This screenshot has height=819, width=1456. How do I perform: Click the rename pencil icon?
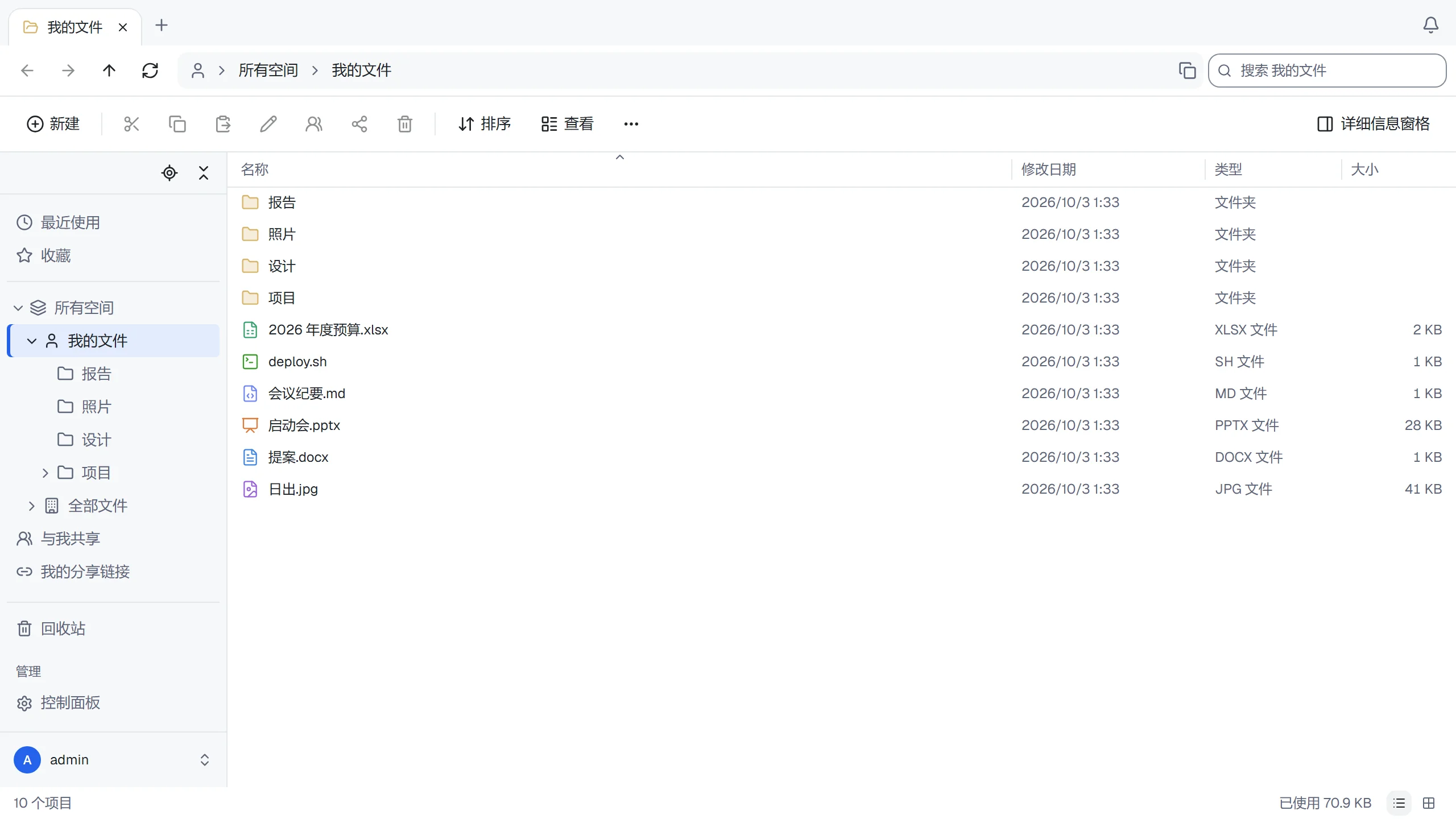pyautogui.click(x=268, y=124)
